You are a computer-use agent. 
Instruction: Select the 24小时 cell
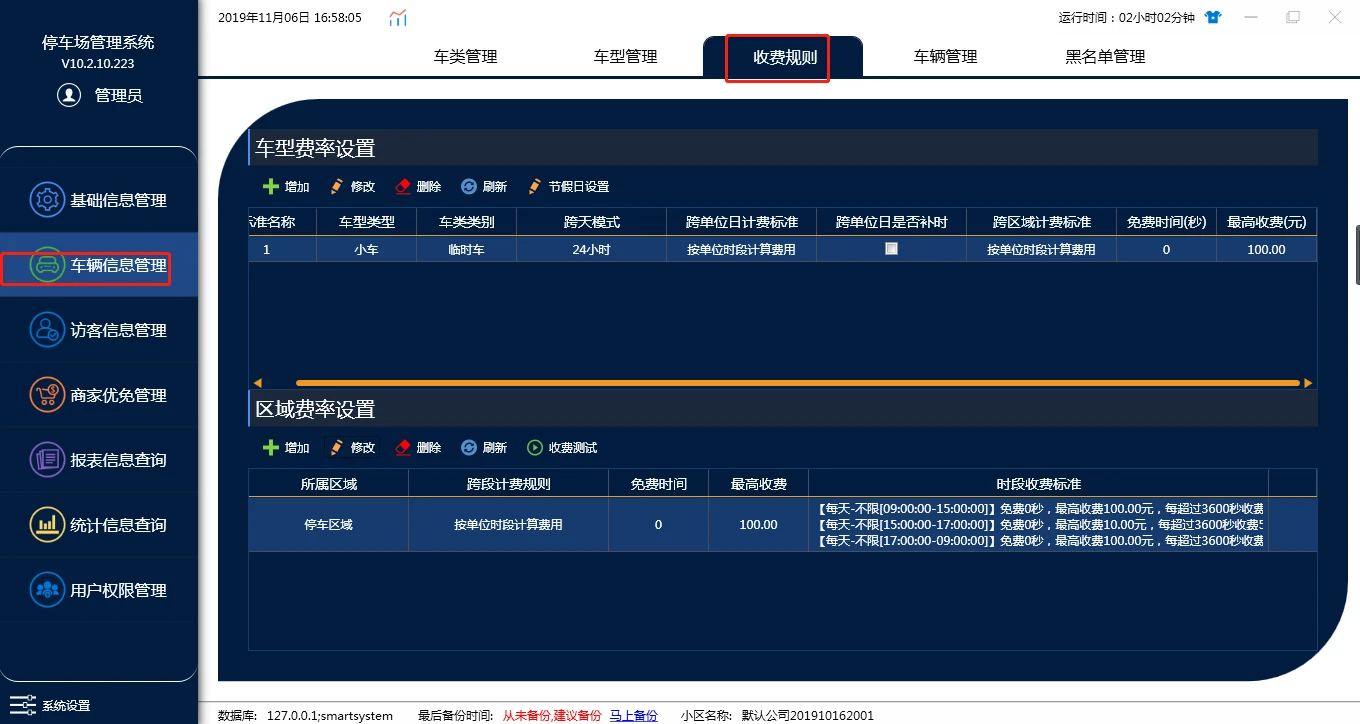click(x=592, y=249)
